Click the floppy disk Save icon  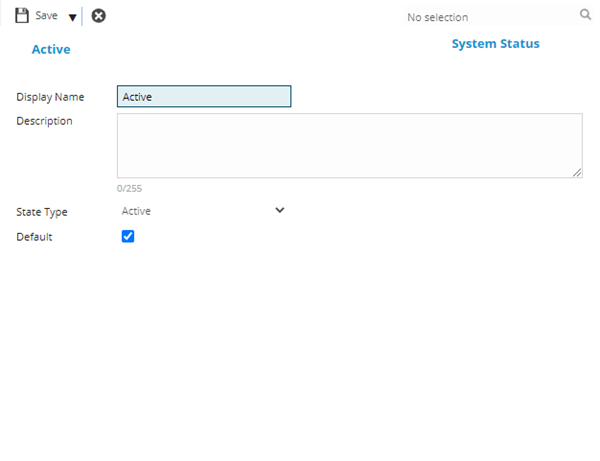click(22, 16)
